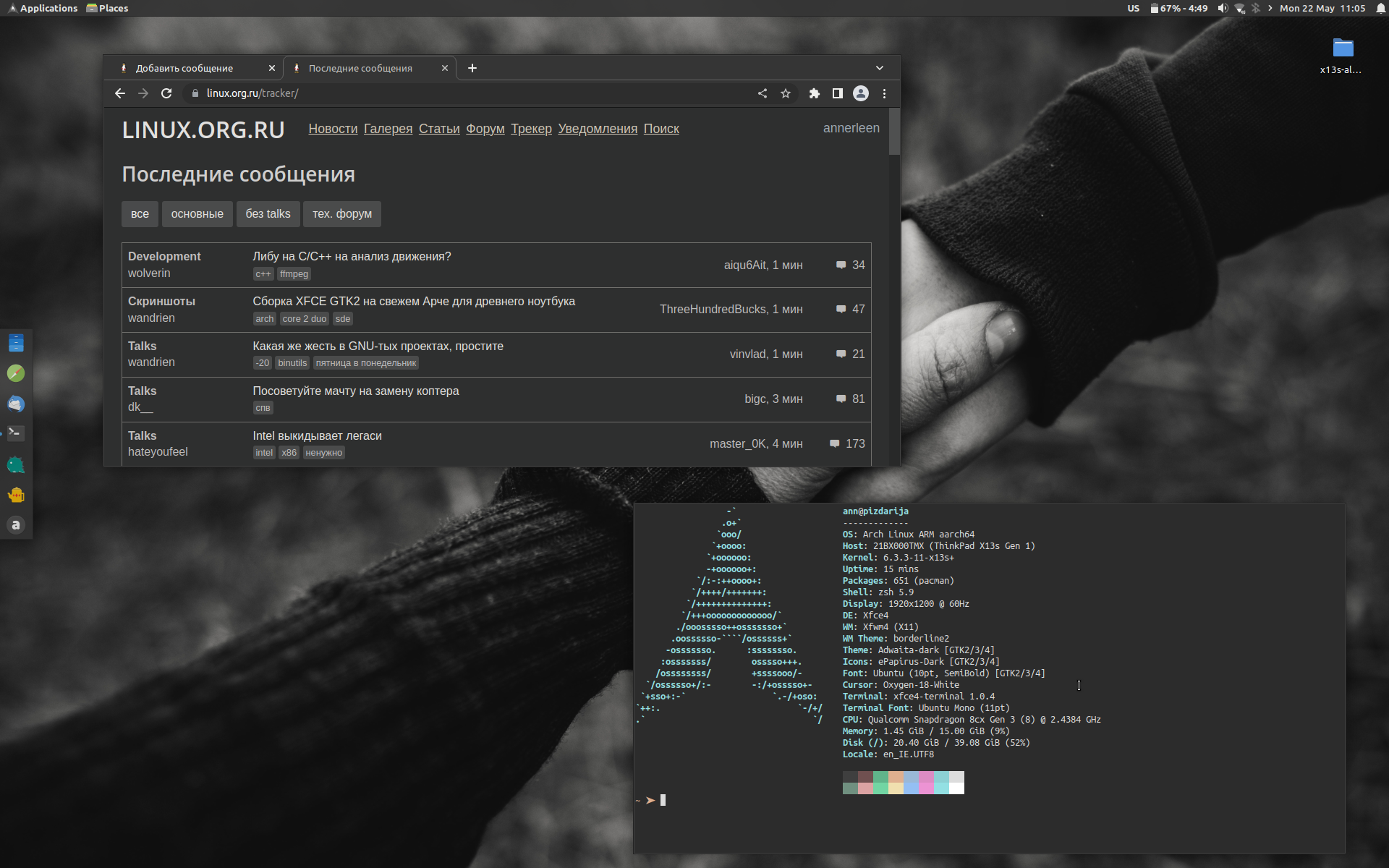Screen dimensions: 1389x868
Task: Click the US keyboard layout indicator
Action: pyautogui.click(x=1133, y=8)
